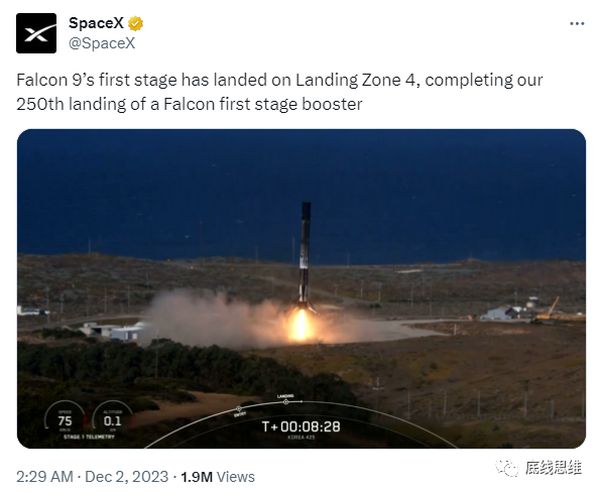Open the 2:29 AM tweet timestamp
The image size is (600, 493).
tap(42, 477)
